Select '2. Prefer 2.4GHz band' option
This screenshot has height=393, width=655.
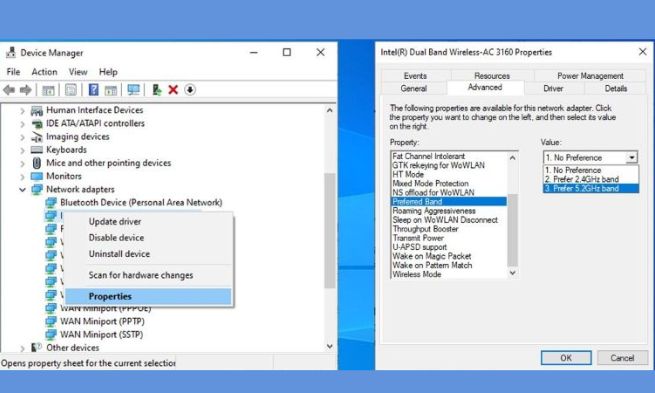tap(591, 179)
